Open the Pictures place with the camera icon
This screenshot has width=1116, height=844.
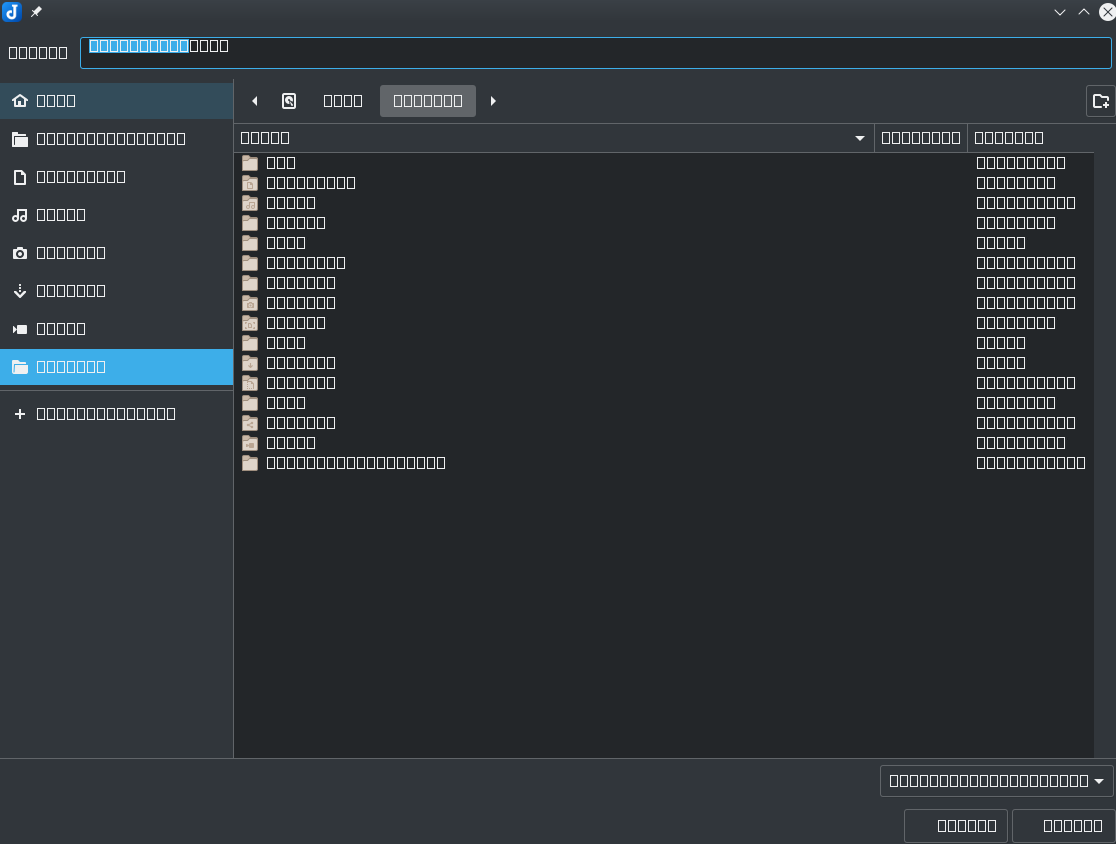pyautogui.click(x=70, y=252)
